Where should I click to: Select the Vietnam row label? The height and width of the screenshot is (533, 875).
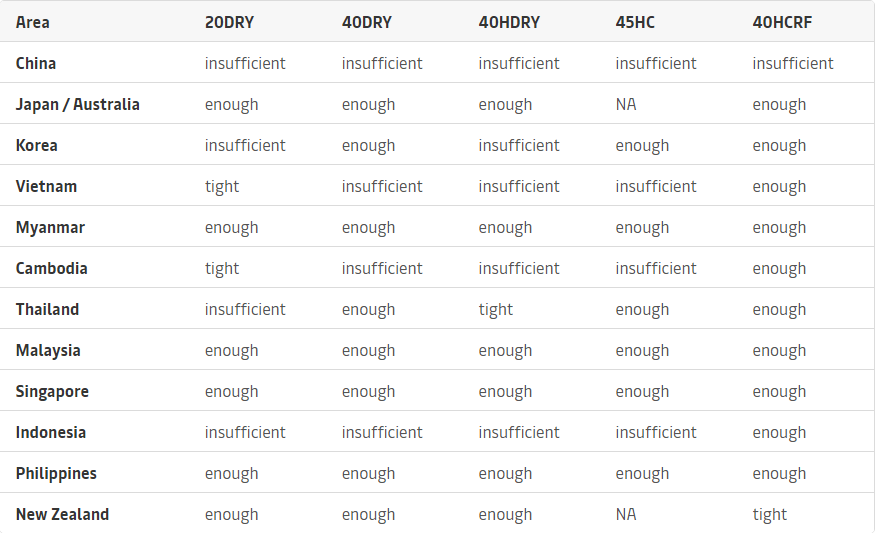click(46, 186)
